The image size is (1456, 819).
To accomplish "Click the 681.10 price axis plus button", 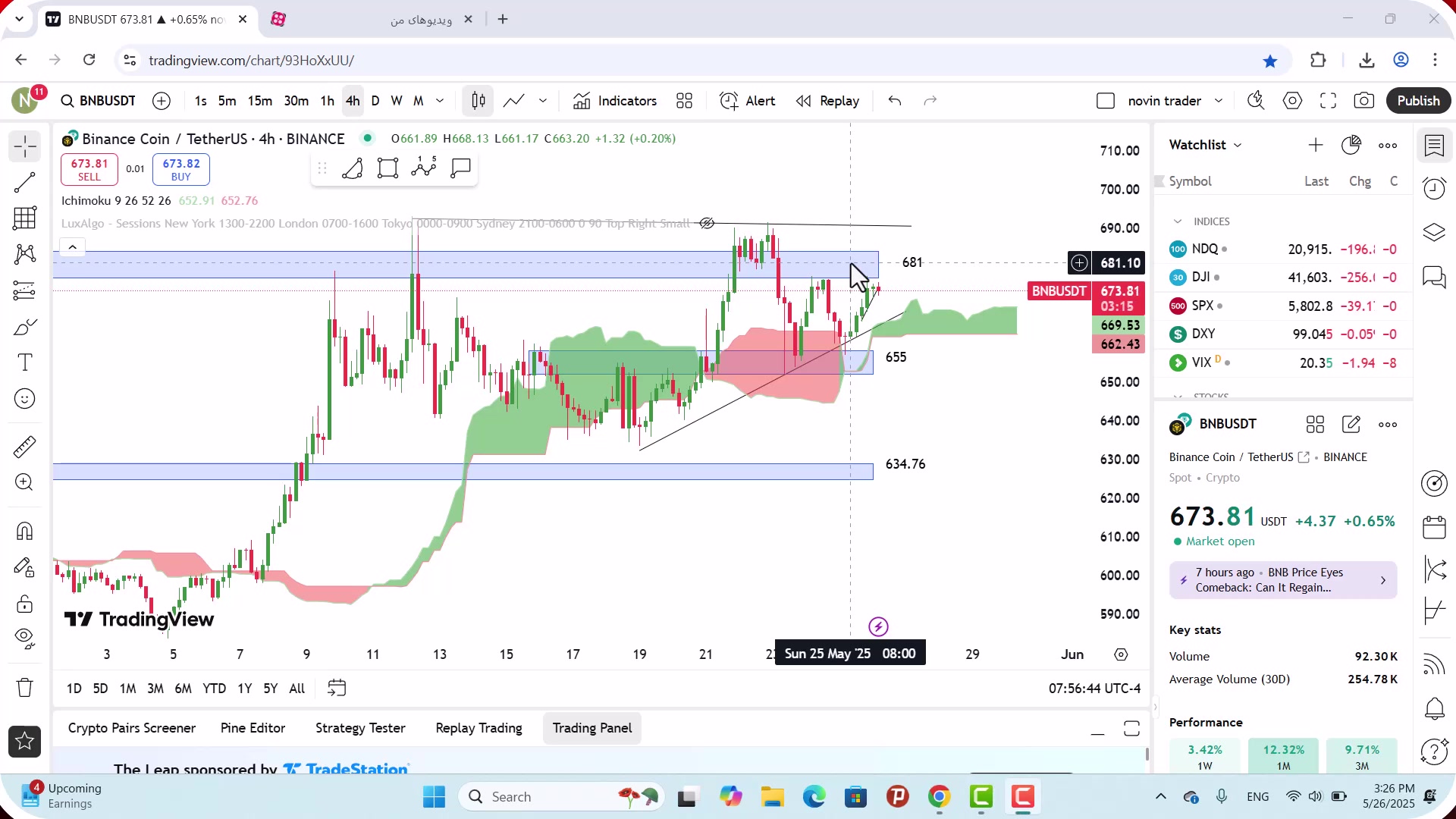I will 1079,263.
